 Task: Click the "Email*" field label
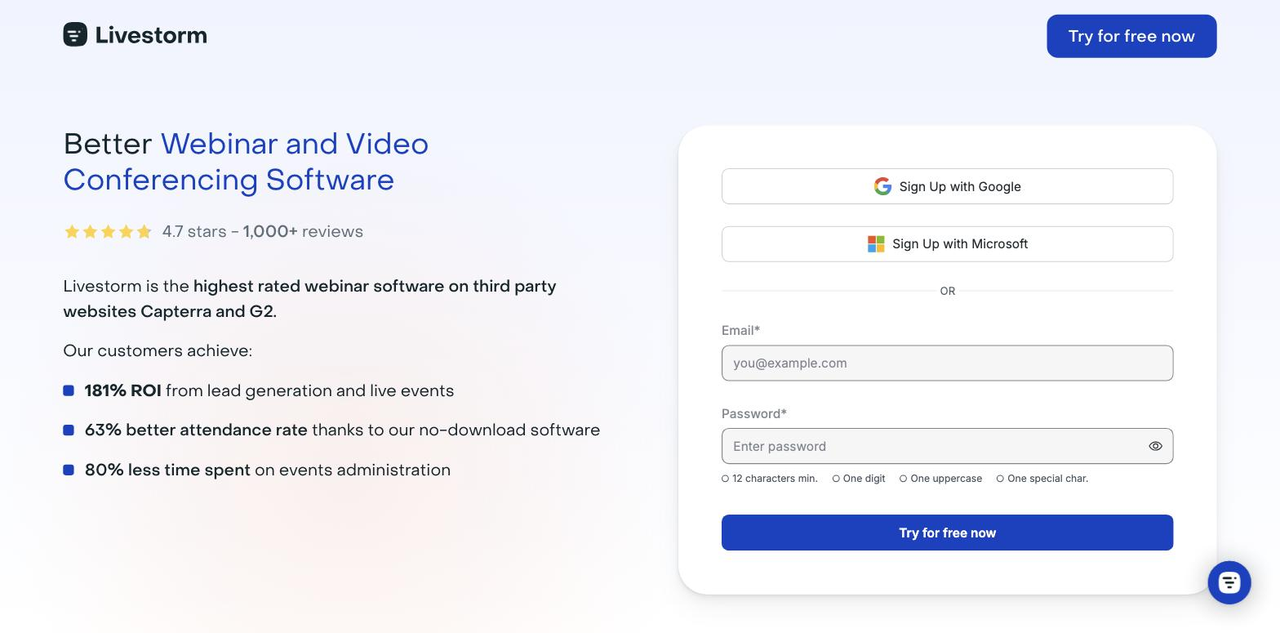[741, 330]
